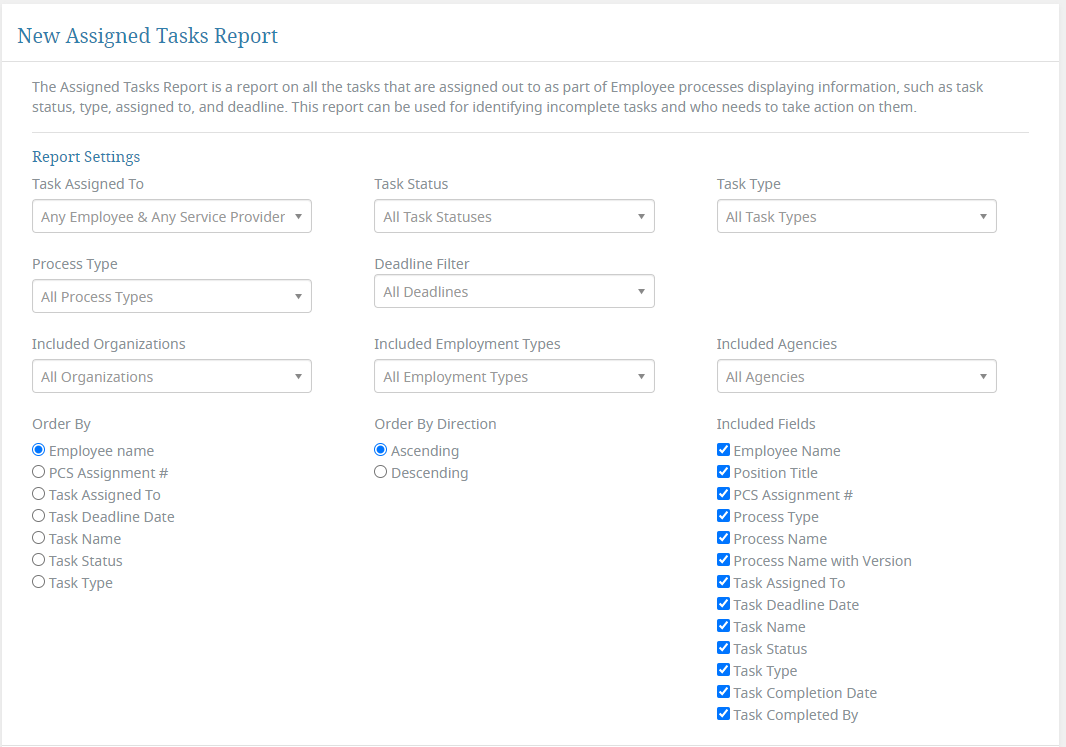The image size is (1066, 747).
Task: Uncheck Employee Name included field
Action: click(723, 450)
